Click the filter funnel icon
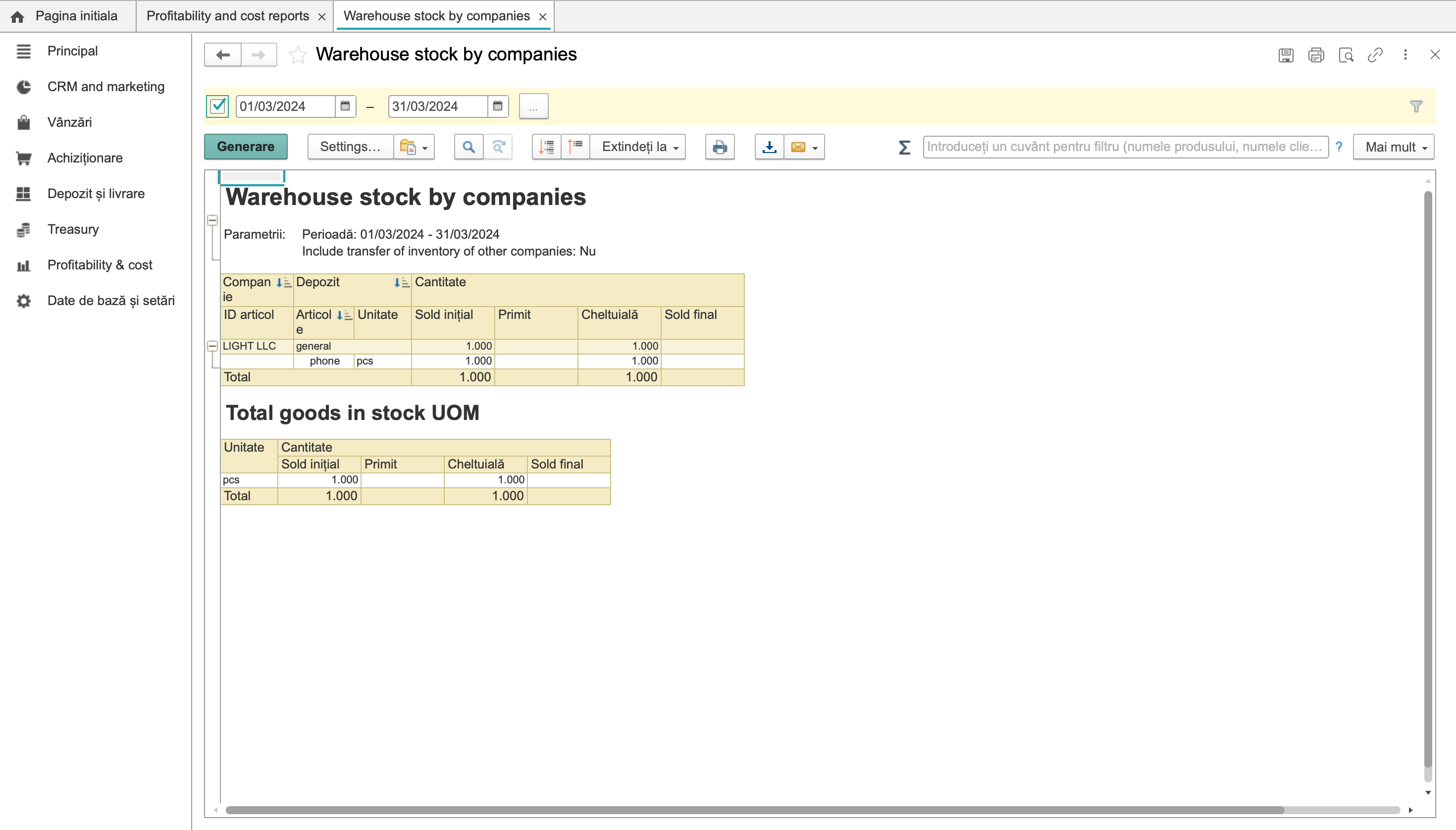Screen dimensions: 1456x830 pos(1416,106)
